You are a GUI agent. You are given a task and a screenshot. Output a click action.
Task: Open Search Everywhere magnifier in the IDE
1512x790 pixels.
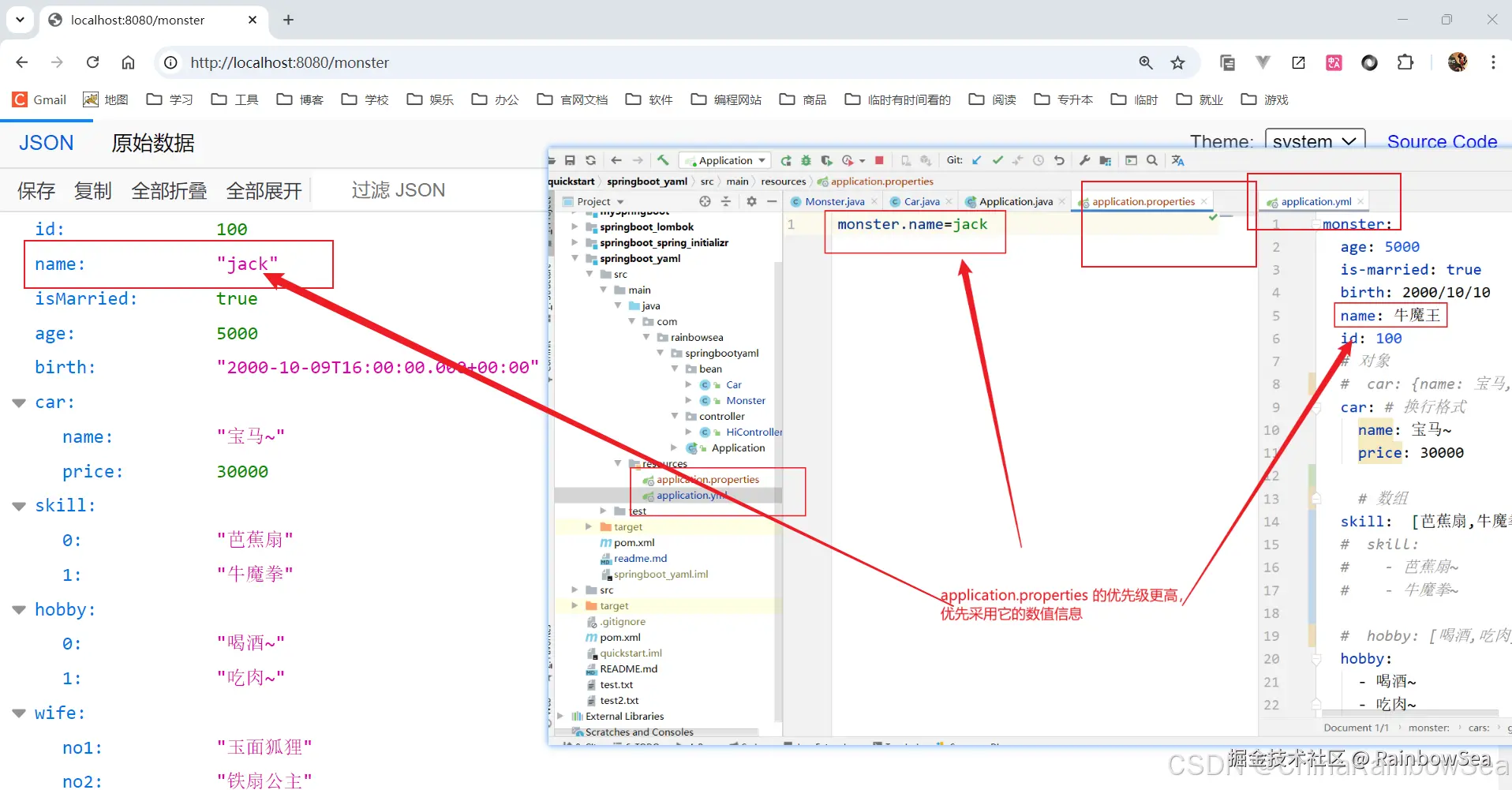tap(1152, 160)
